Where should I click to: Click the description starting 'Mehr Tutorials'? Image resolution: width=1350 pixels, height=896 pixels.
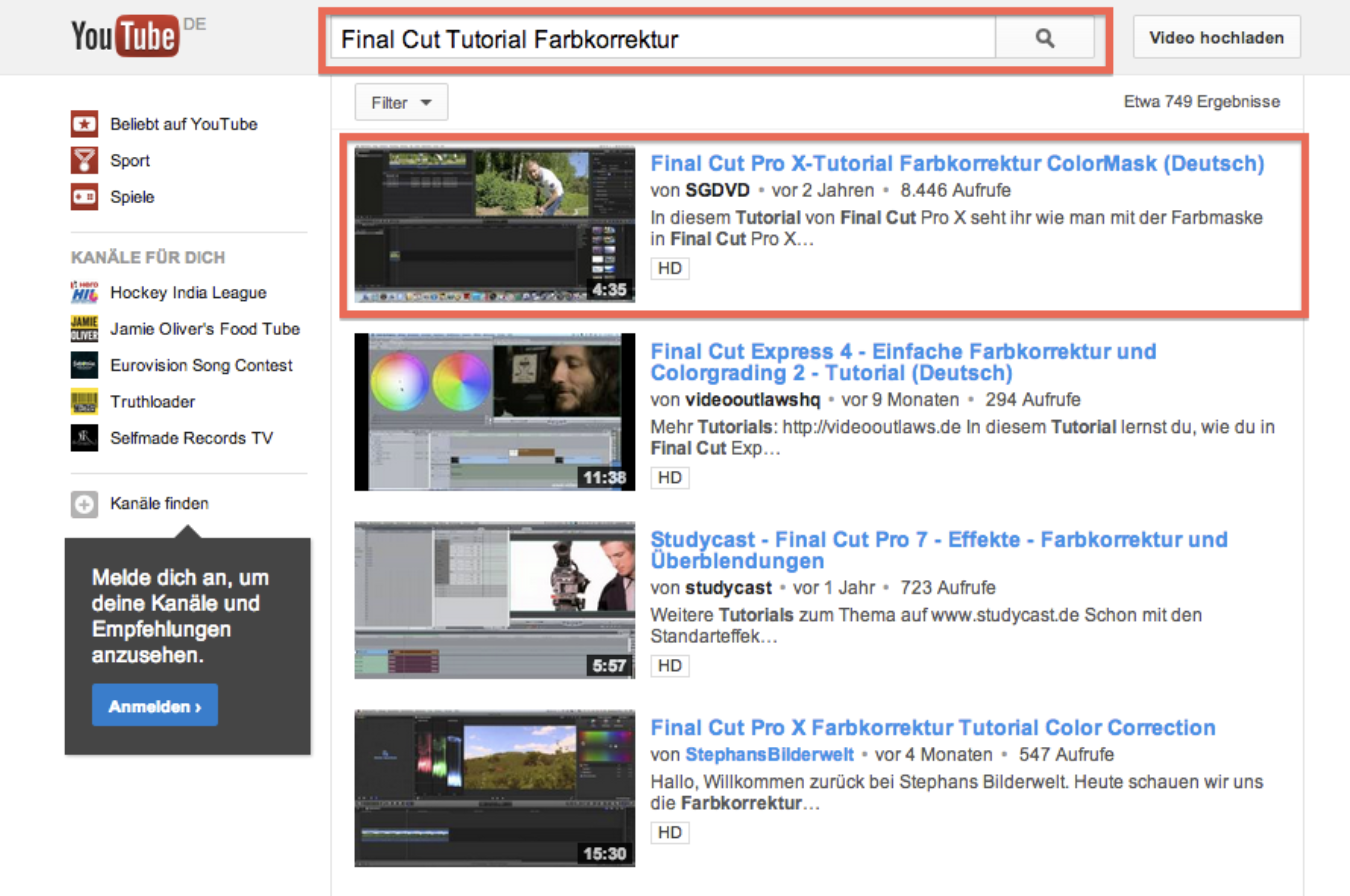(962, 437)
